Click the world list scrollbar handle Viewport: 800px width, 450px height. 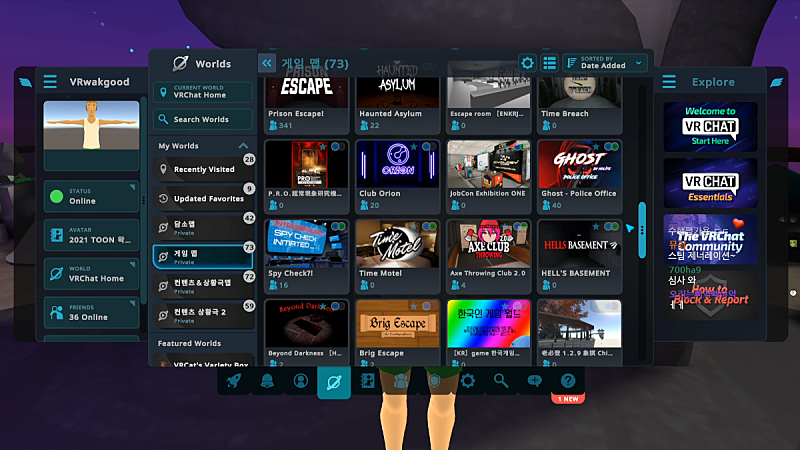point(642,230)
